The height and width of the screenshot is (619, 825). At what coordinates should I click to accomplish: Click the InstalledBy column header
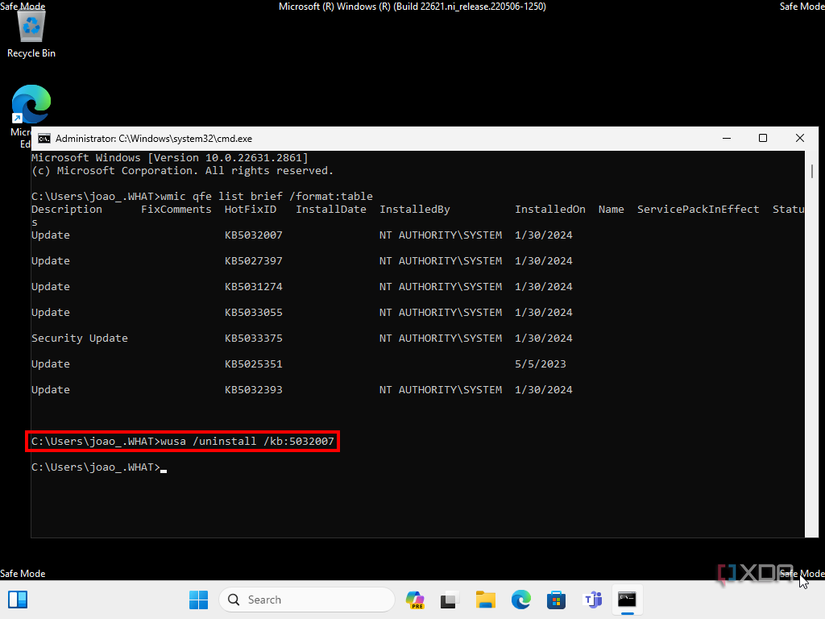click(415, 209)
